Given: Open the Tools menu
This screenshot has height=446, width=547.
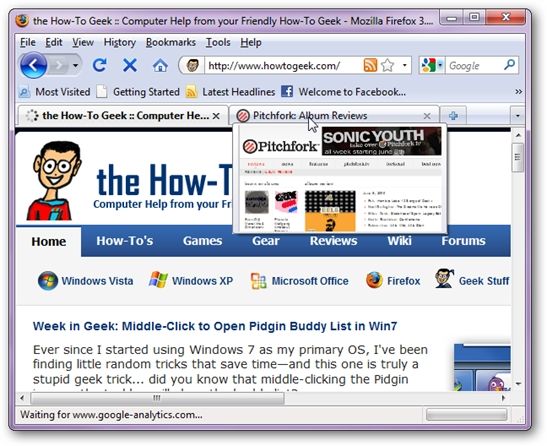Looking at the screenshot, I should [218, 42].
